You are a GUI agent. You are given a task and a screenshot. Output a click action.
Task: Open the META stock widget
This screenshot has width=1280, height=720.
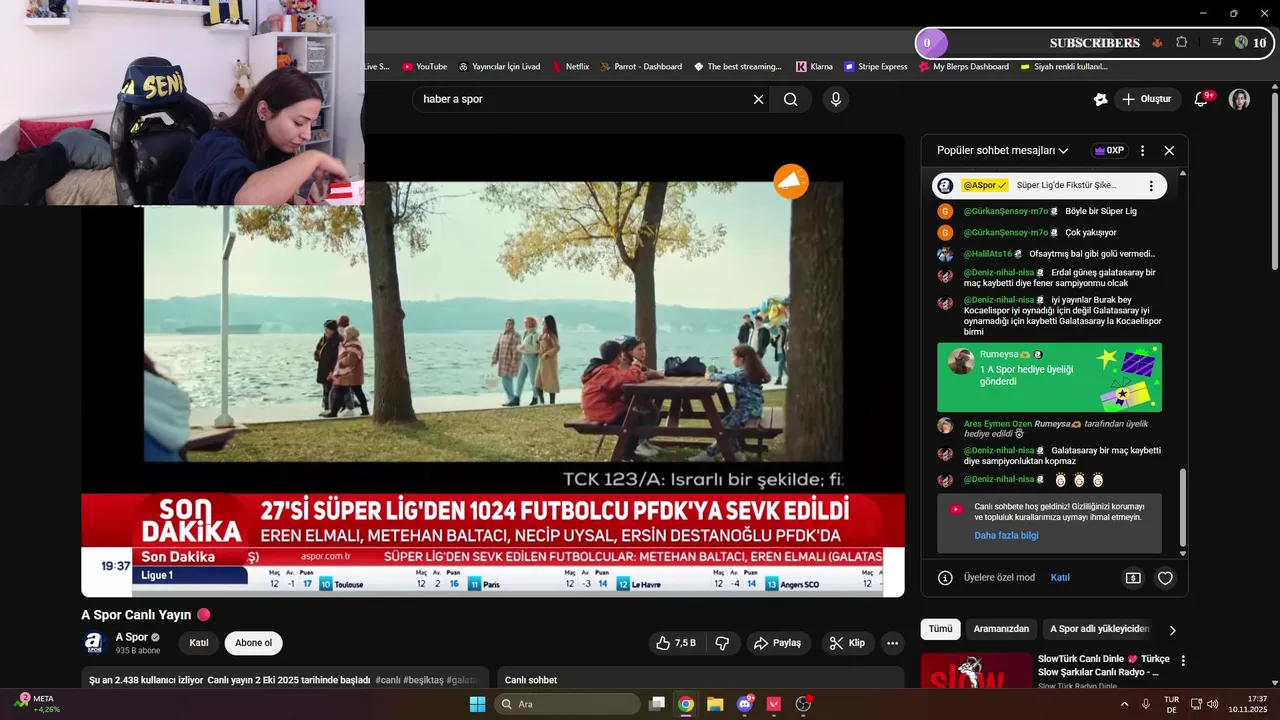click(x=35, y=704)
